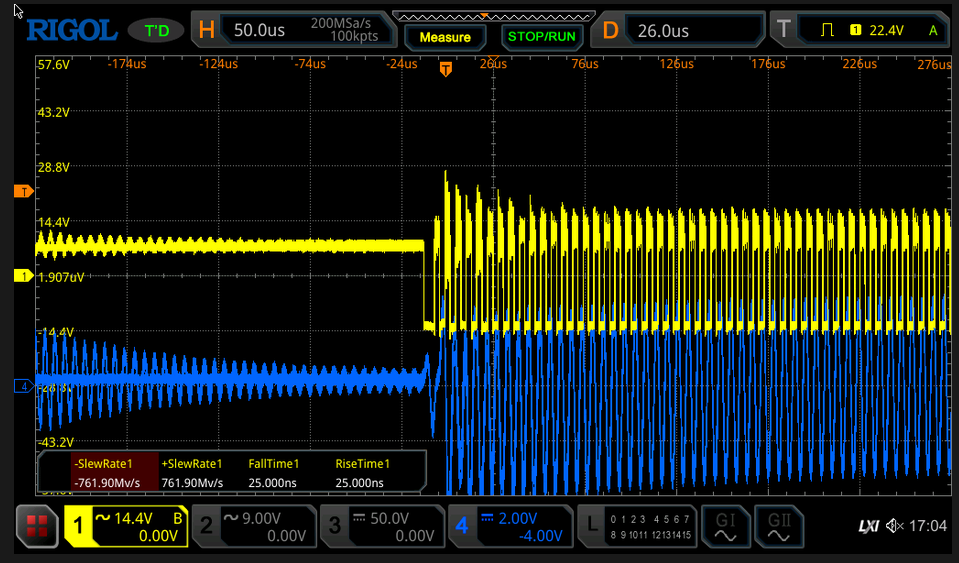This screenshot has height=563, width=959.
Task: Click the 276us time axis label
Action: (x=934, y=64)
